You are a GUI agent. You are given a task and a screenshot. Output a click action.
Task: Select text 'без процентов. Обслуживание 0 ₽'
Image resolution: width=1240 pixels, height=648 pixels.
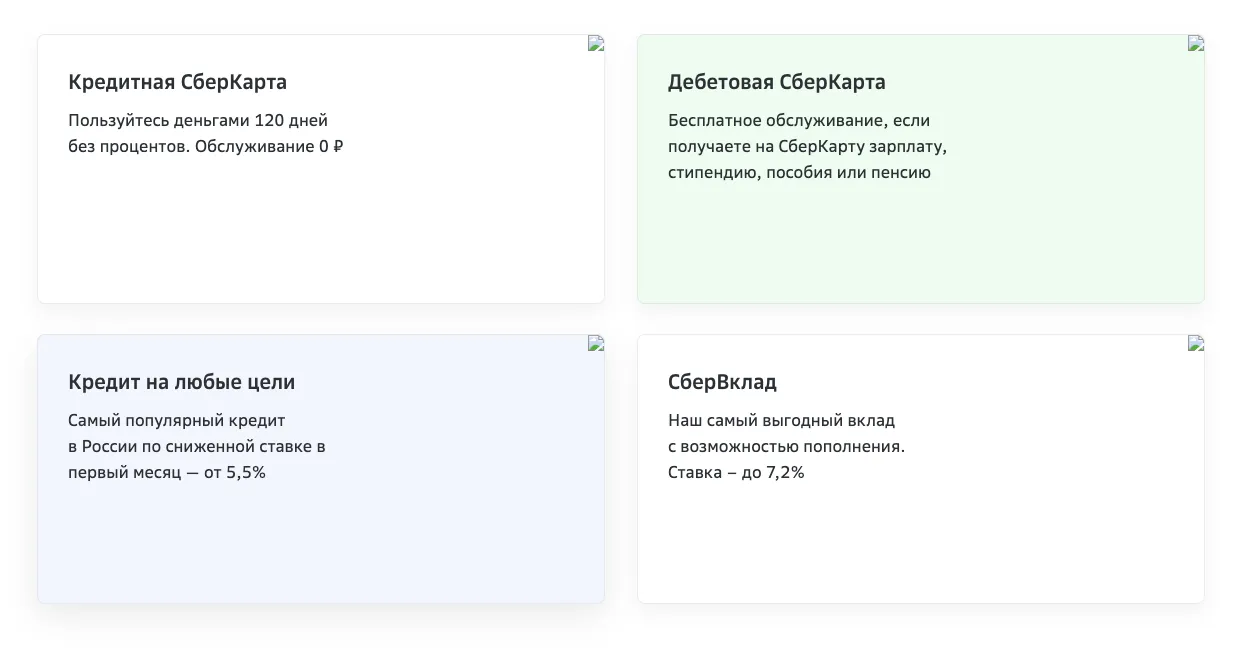pyautogui.click(x=206, y=147)
